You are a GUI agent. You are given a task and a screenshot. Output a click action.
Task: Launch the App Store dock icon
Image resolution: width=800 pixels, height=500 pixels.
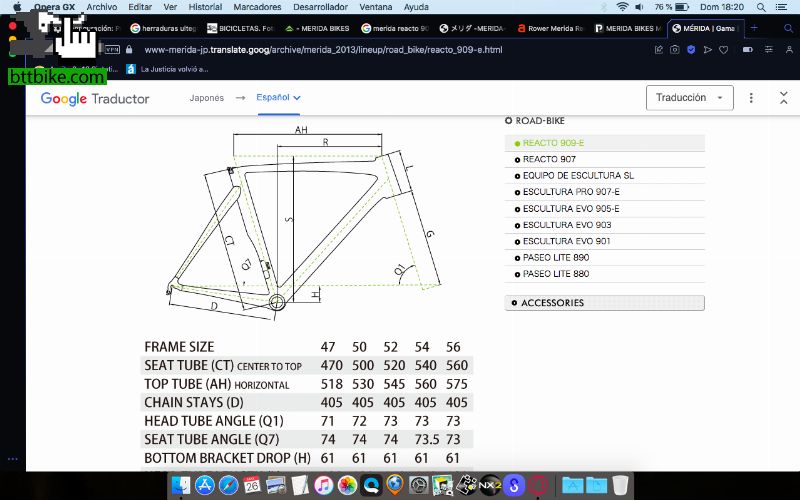click(205, 486)
